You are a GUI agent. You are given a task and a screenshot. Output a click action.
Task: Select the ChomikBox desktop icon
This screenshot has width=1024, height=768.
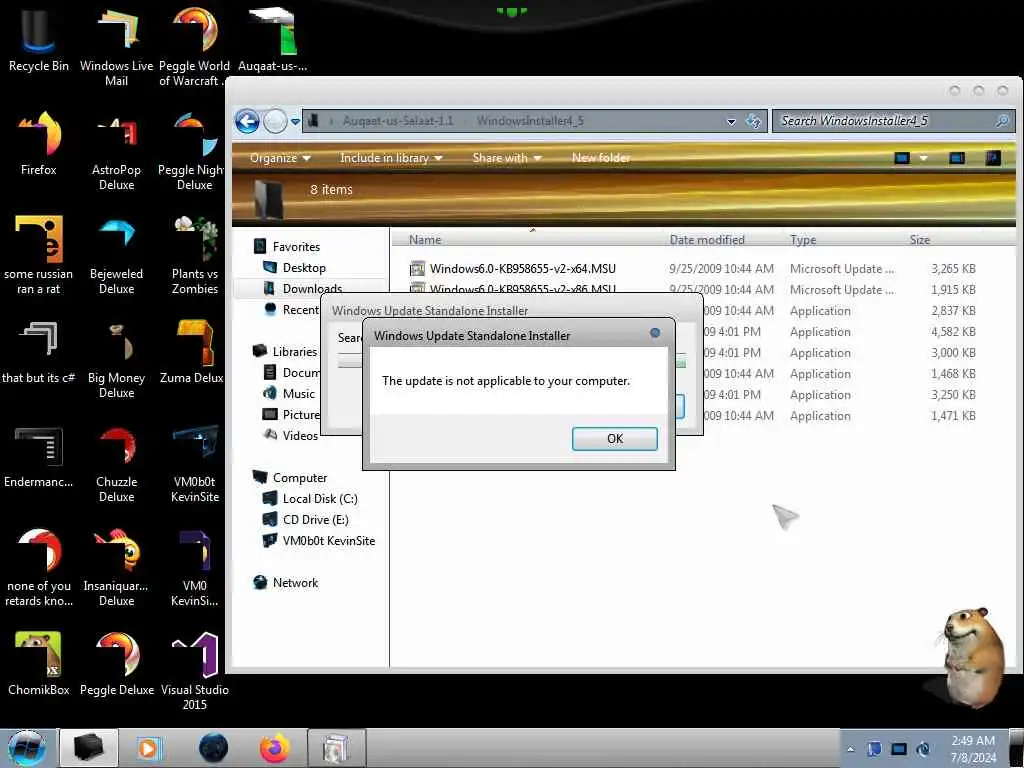[x=39, y=664]
